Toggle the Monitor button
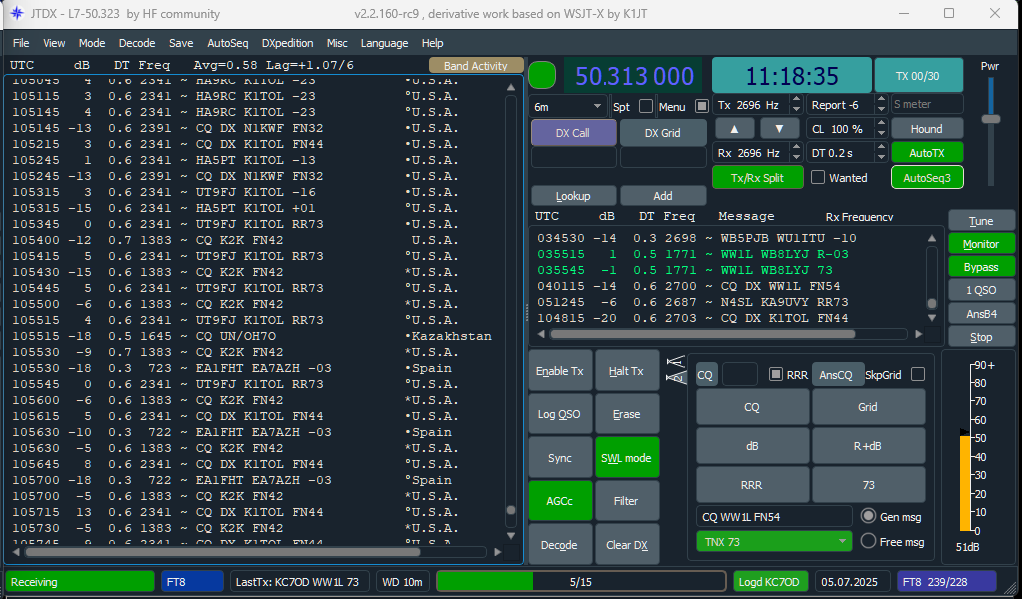Viewport: 1022px width, 599px height. tap(981, 244)
